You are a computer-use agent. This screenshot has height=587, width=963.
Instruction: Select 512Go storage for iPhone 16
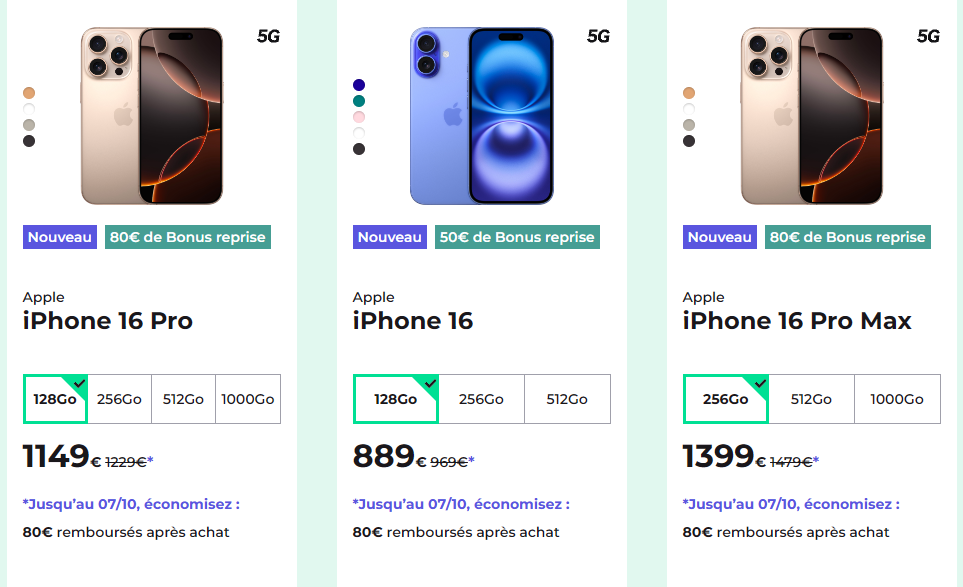(567, 399)
